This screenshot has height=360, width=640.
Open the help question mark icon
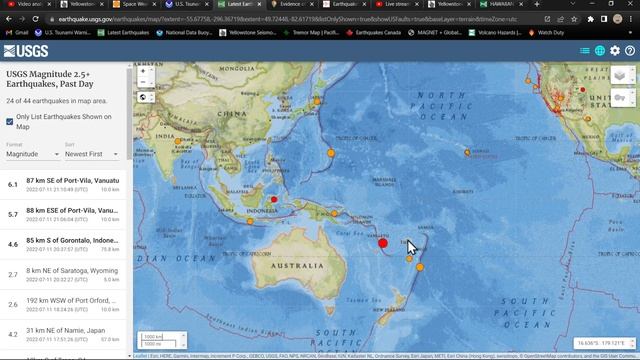point(630,51)
